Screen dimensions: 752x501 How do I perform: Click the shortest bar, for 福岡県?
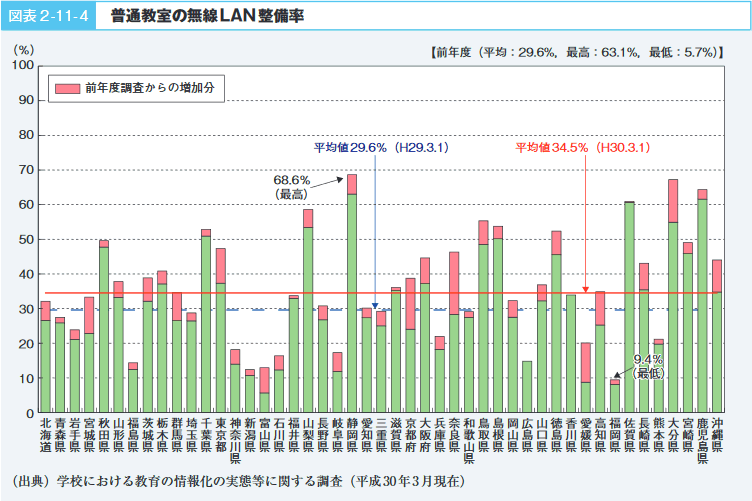tap(615, 396)
